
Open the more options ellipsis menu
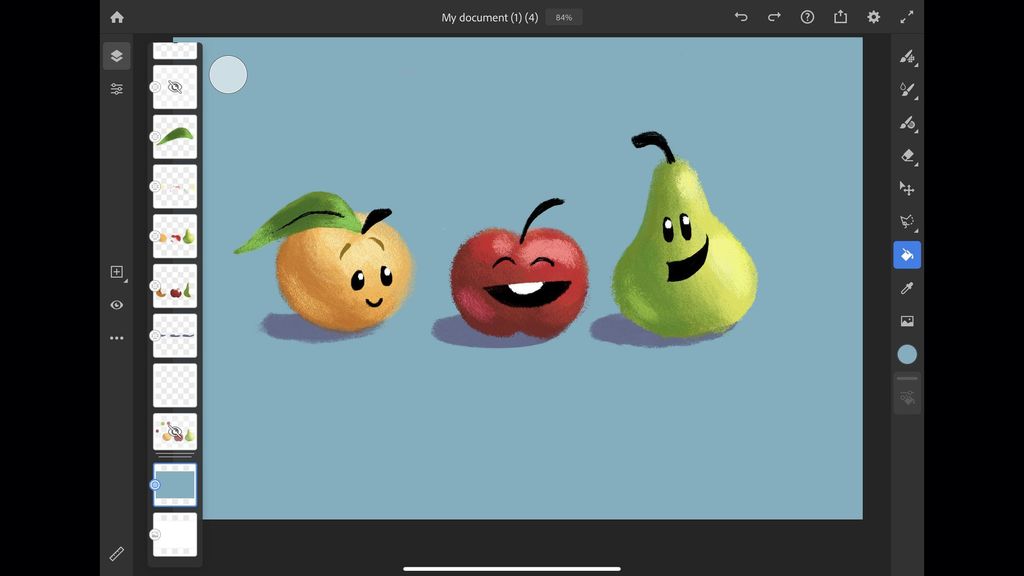(117, 337)
